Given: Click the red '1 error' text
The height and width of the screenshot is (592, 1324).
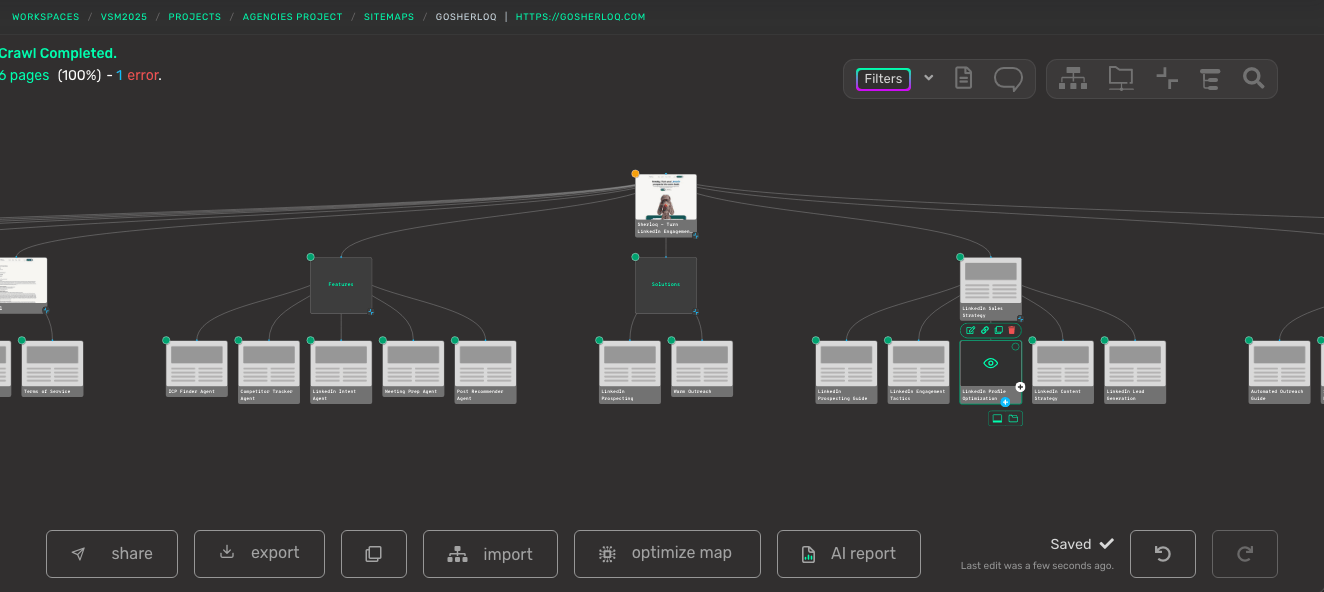Looking at the screenshot, I should [137, 75].
